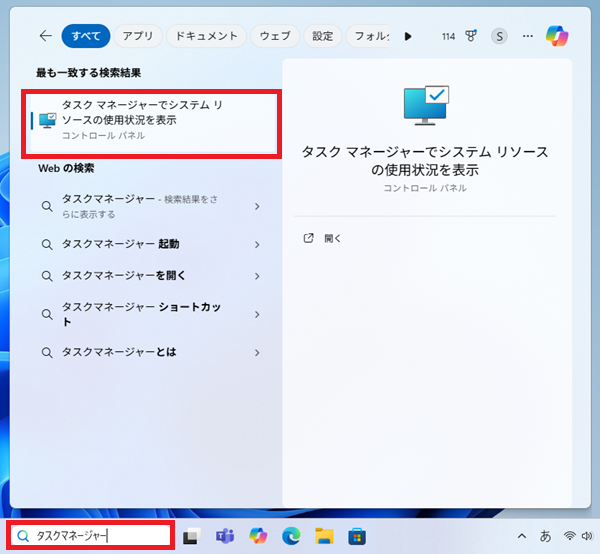The image size is (600, 554).
Task: Expand the タスクマネージャー 起動 suggestion chevron
Action: 258,244
